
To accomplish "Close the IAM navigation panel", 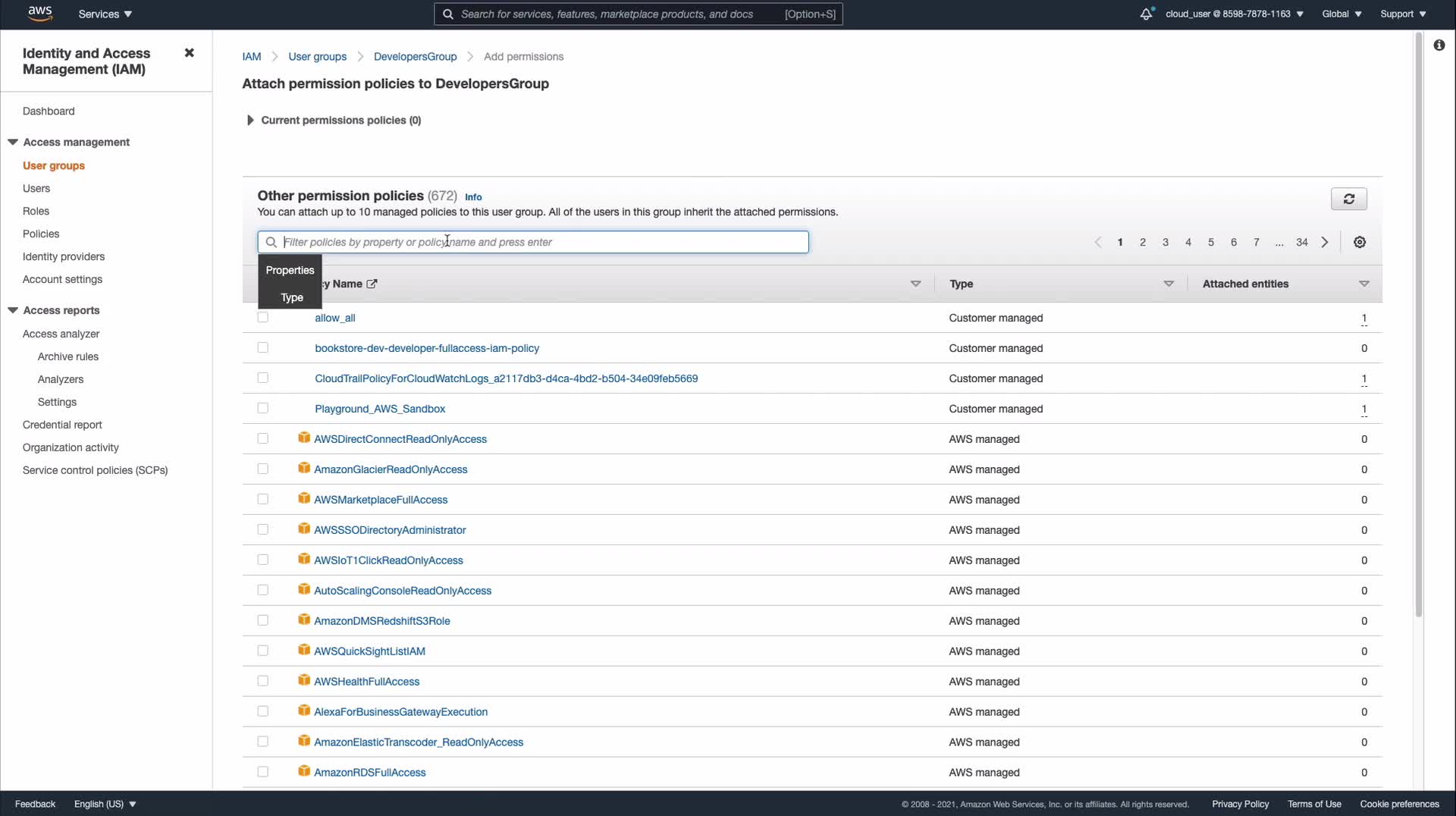I will click(189, 53).
